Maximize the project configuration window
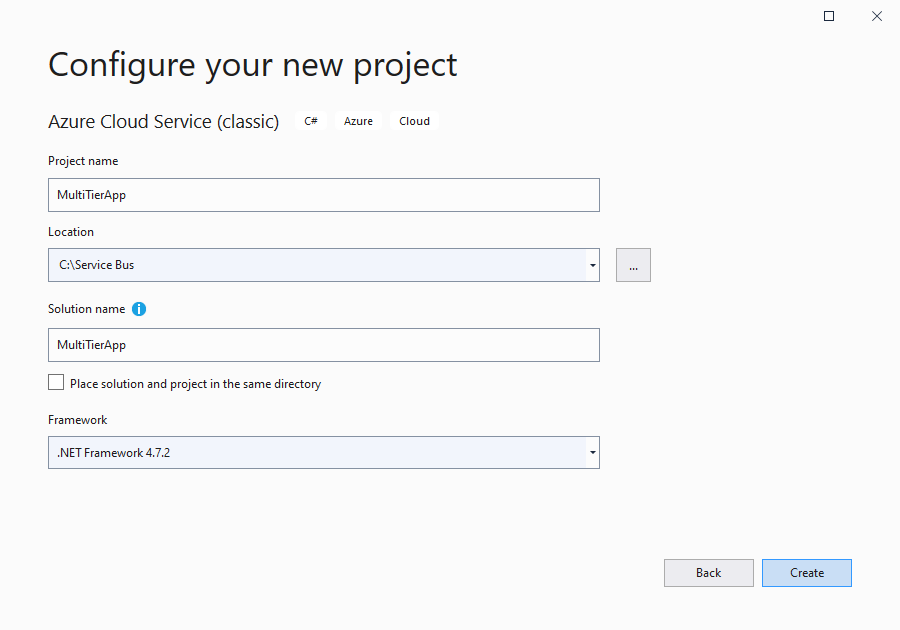The width and height of the screenshot is (900, 630). (829, 16)
